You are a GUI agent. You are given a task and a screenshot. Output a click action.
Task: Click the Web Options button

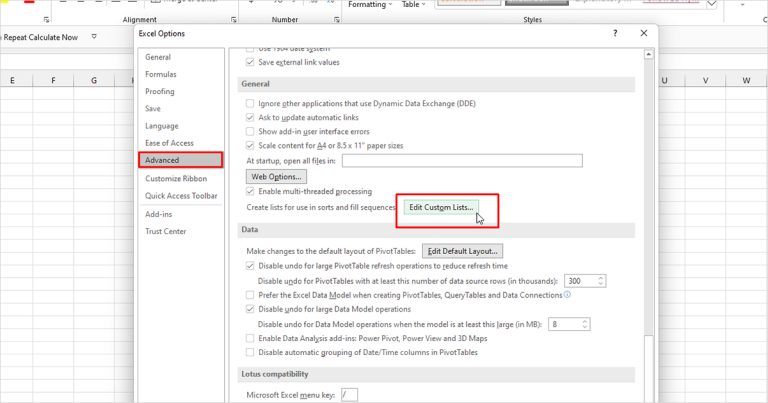point(276,177)
